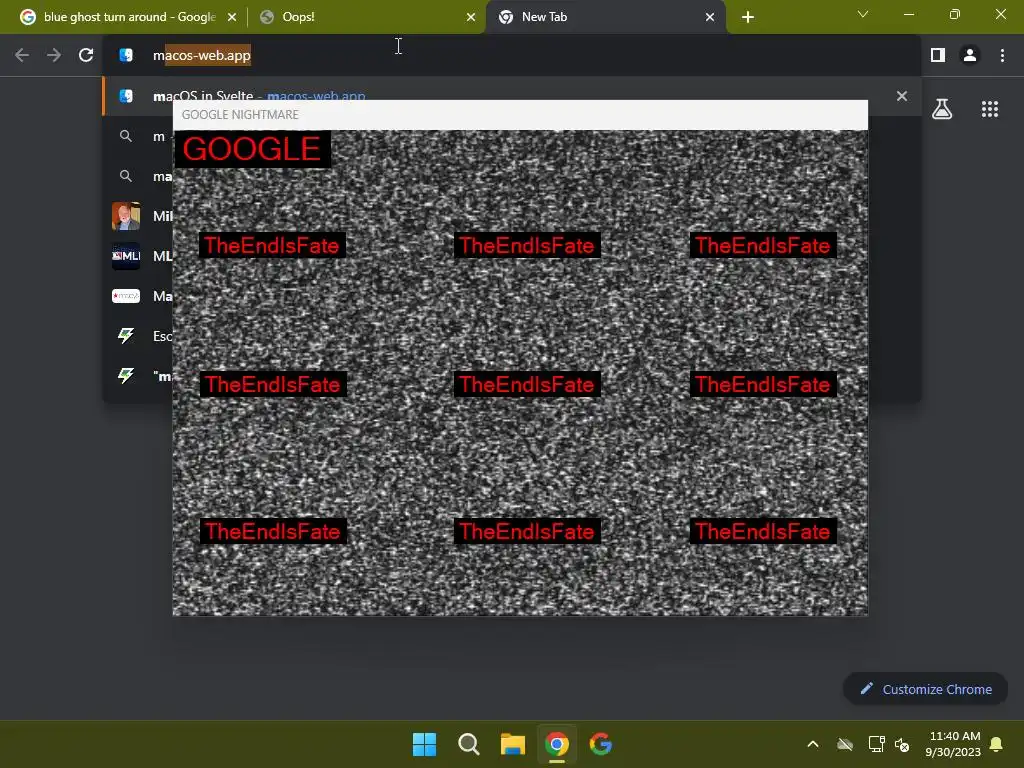Click the red GOOGLE label
1024x768 pixels.
252,149
